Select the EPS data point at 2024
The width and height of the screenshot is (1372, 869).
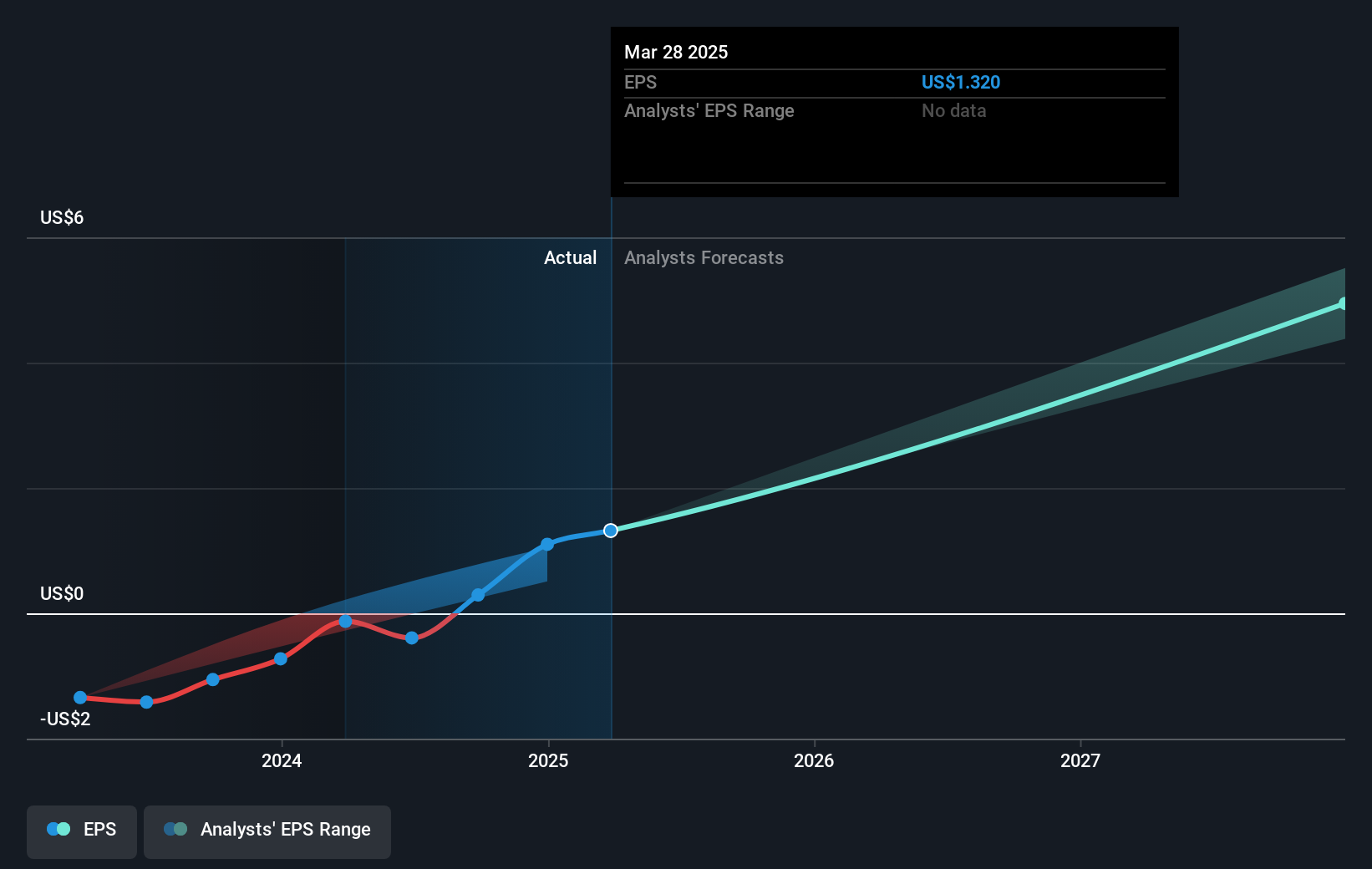click(x=281, y=659)
